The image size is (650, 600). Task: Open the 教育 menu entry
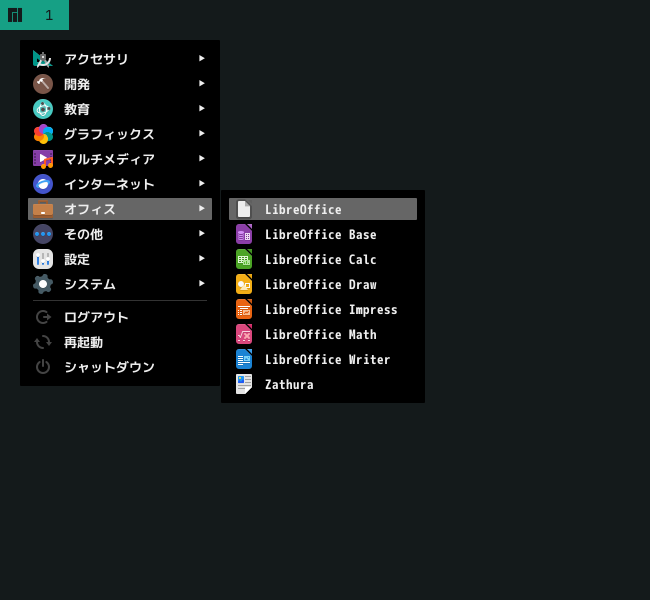(120, 109)
